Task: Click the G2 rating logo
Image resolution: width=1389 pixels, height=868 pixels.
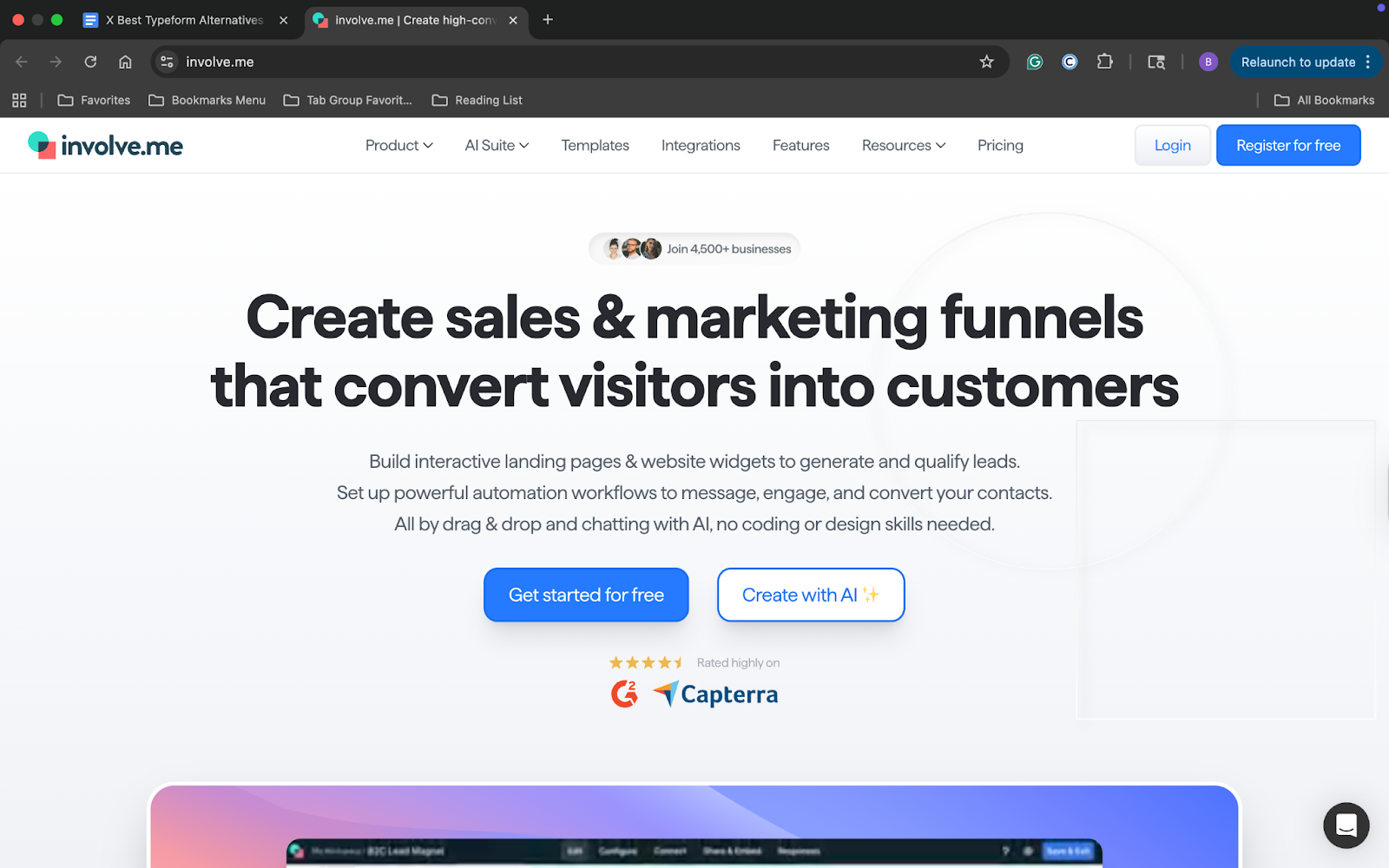Action: click(625, 694)
